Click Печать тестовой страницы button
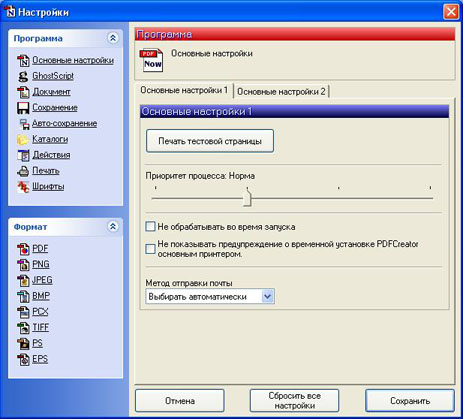The image size is (463, 419). 210,141
